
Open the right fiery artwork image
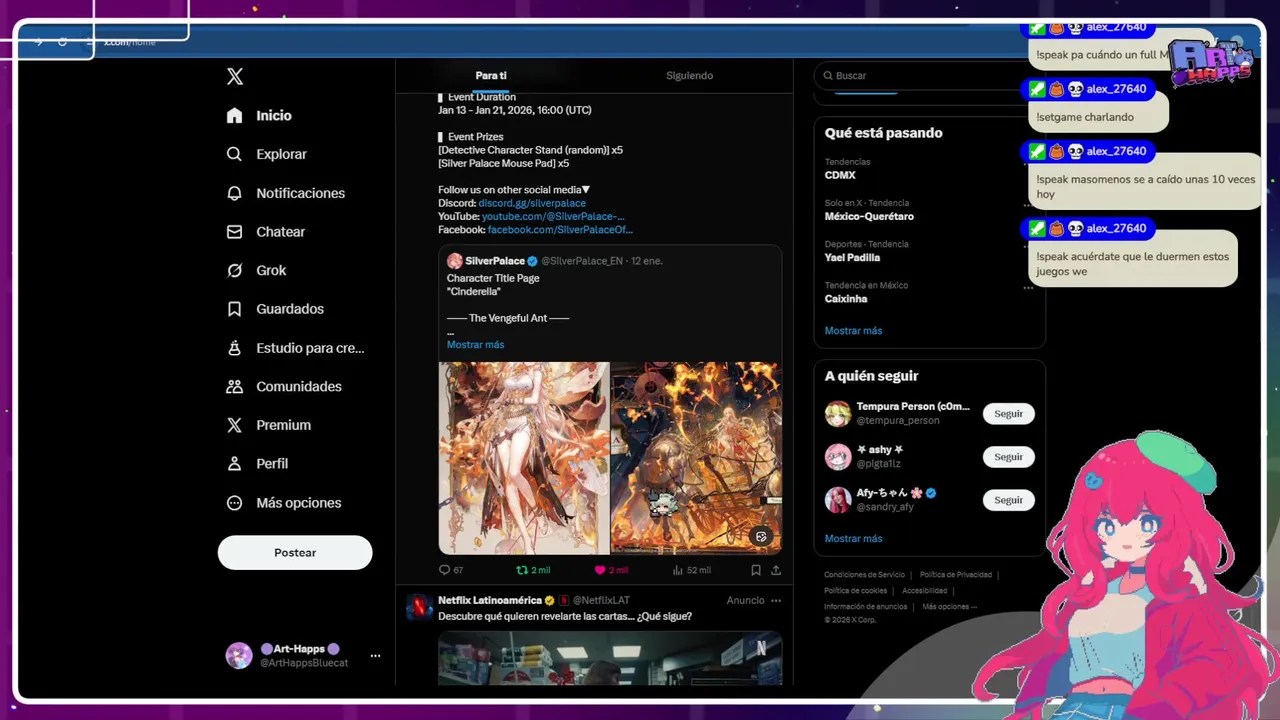click(x=696, y=458)
